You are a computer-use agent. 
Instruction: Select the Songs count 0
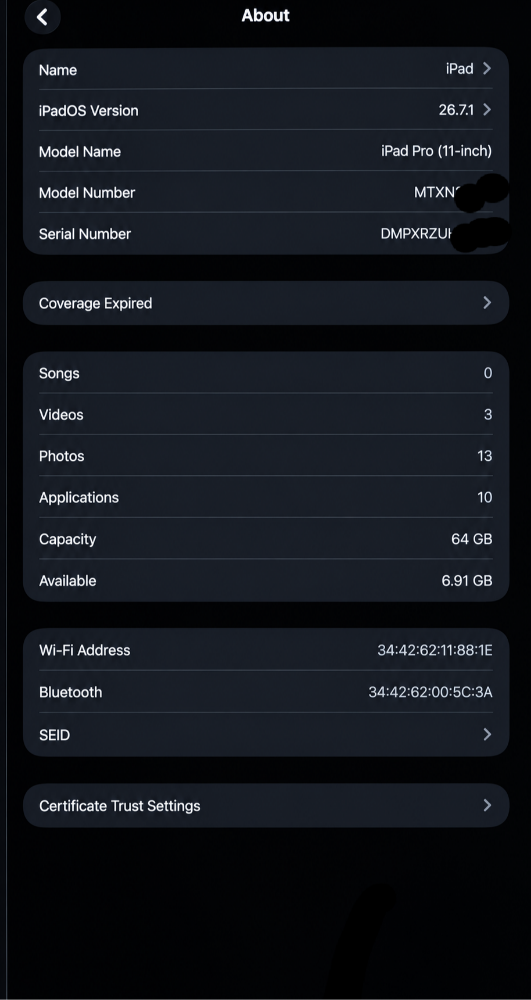pyautogui.click(x=488, y=373)
